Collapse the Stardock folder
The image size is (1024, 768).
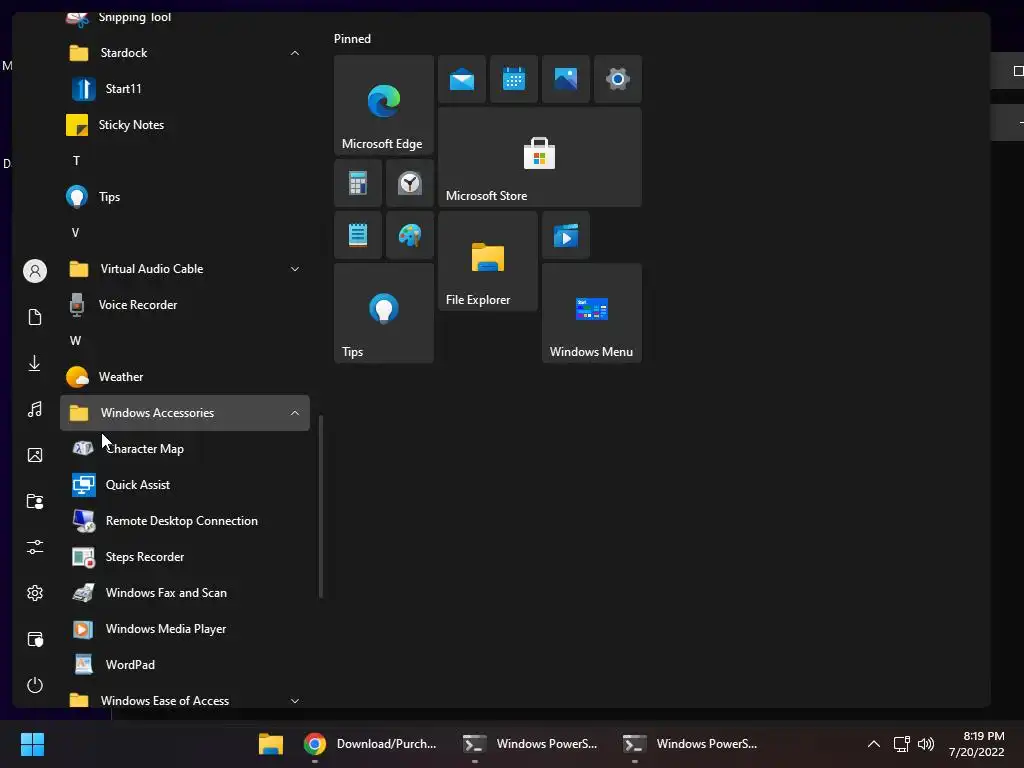tap(295, 53)
